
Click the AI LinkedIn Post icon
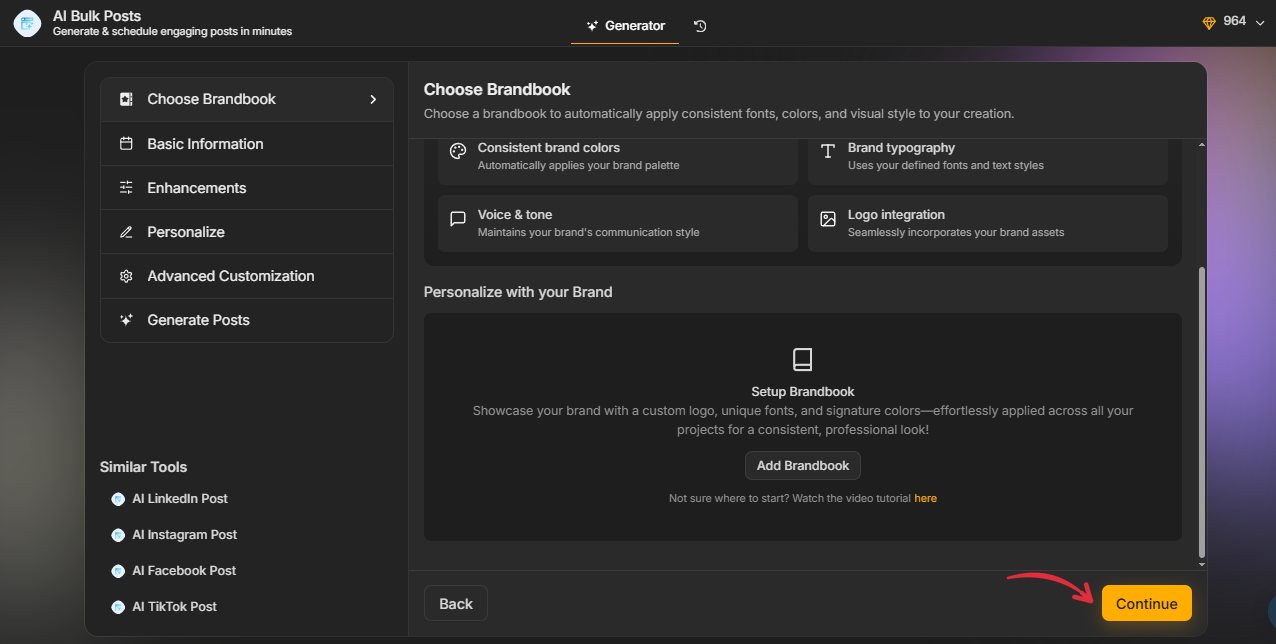(118, 499)
